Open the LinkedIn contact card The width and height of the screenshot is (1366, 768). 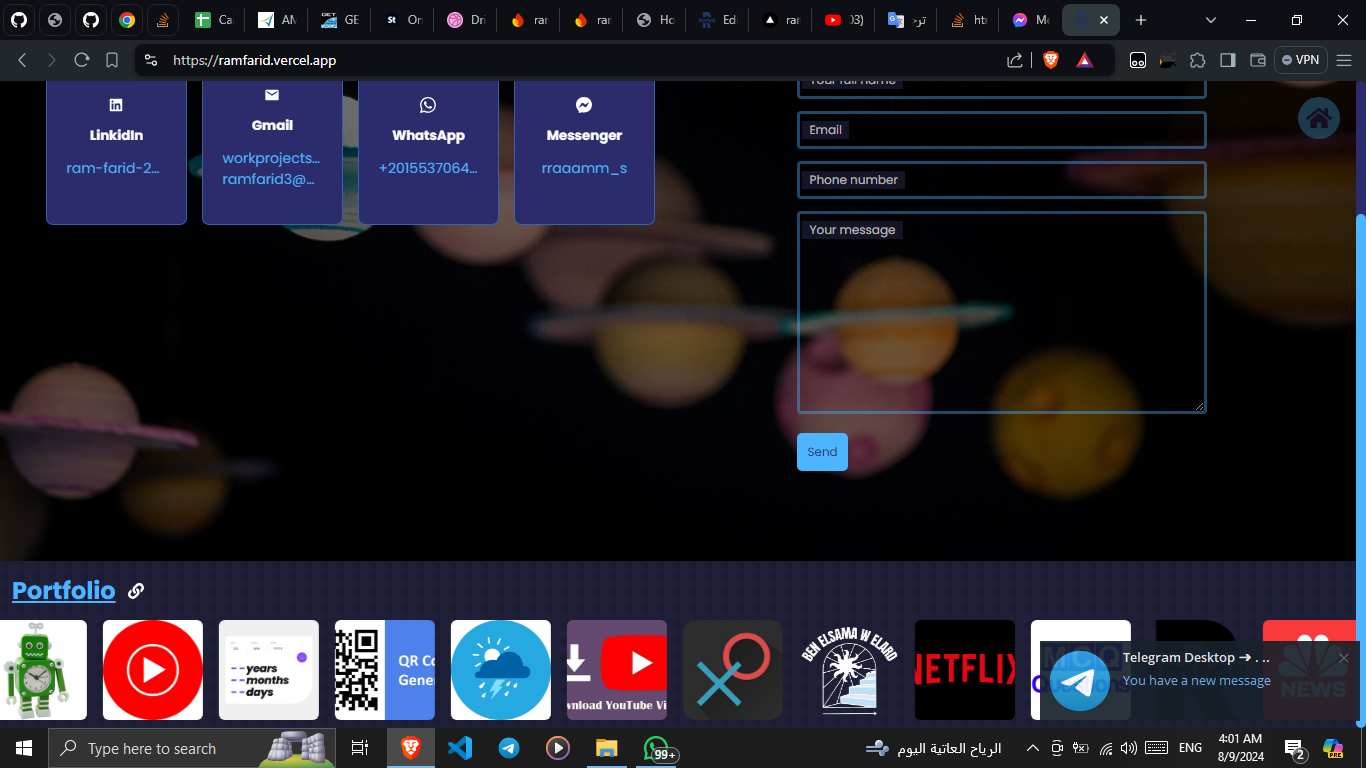[116, 150]
